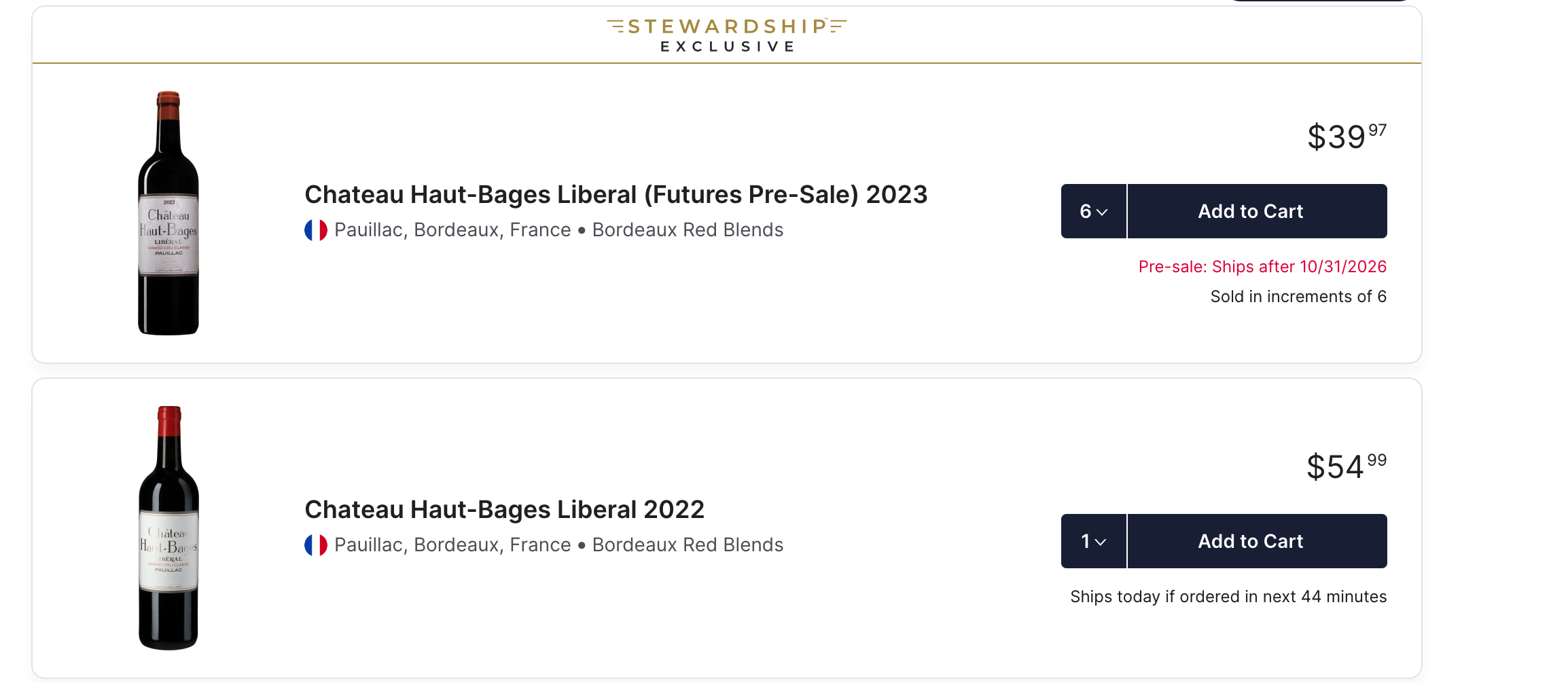
Task: Open the Chateau Haut-Bages Liberal 2022 bottle image
Action: click(x=168, y=528)
